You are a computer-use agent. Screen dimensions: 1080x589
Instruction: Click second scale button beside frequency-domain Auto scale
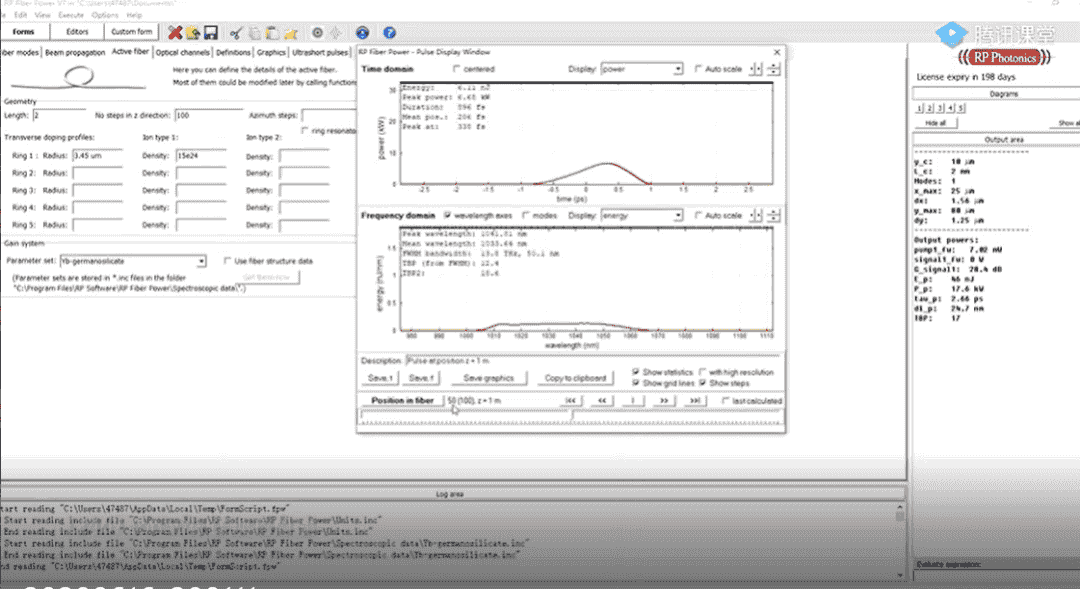(x=773, y=216)
